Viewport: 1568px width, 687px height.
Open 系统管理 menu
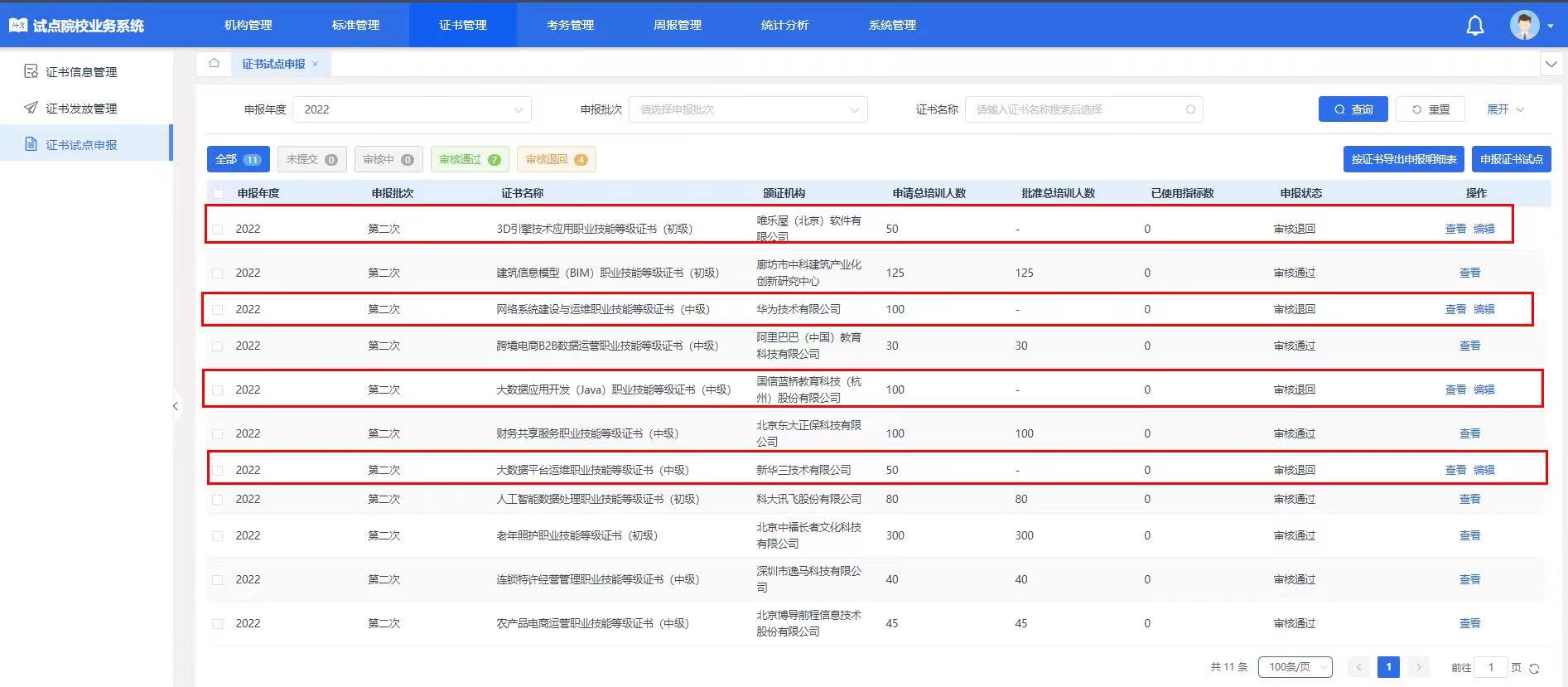(x=892, y=25)
